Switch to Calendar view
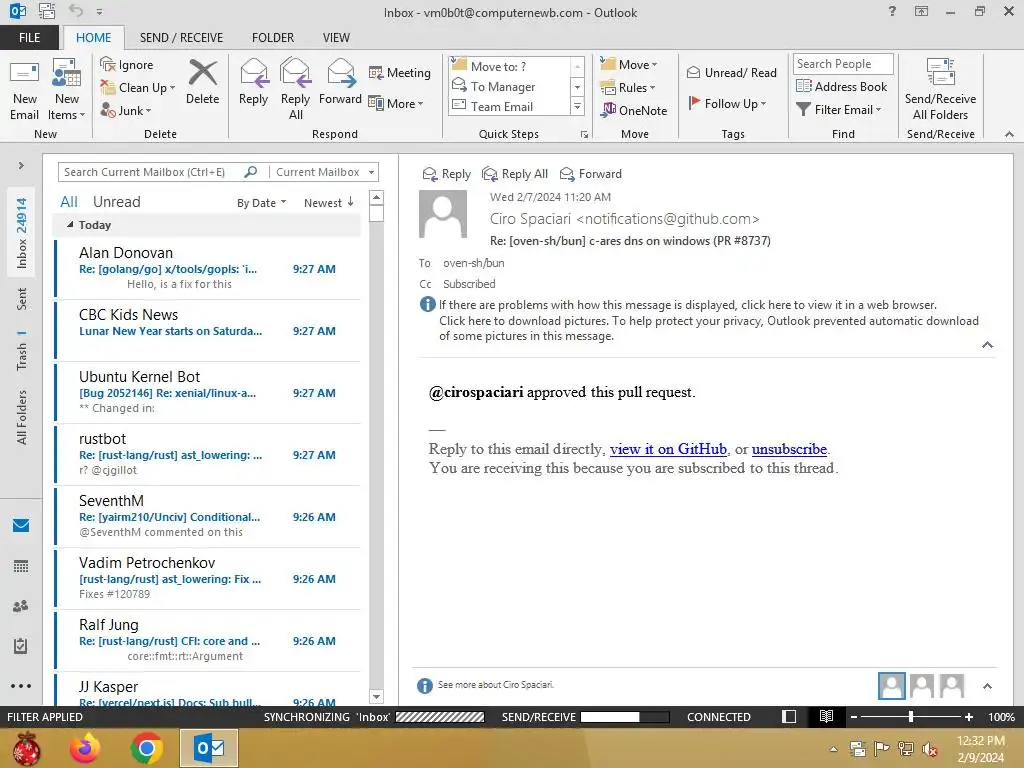Image resolution: width=1024 pixels, height=768 pixels. 21,566
